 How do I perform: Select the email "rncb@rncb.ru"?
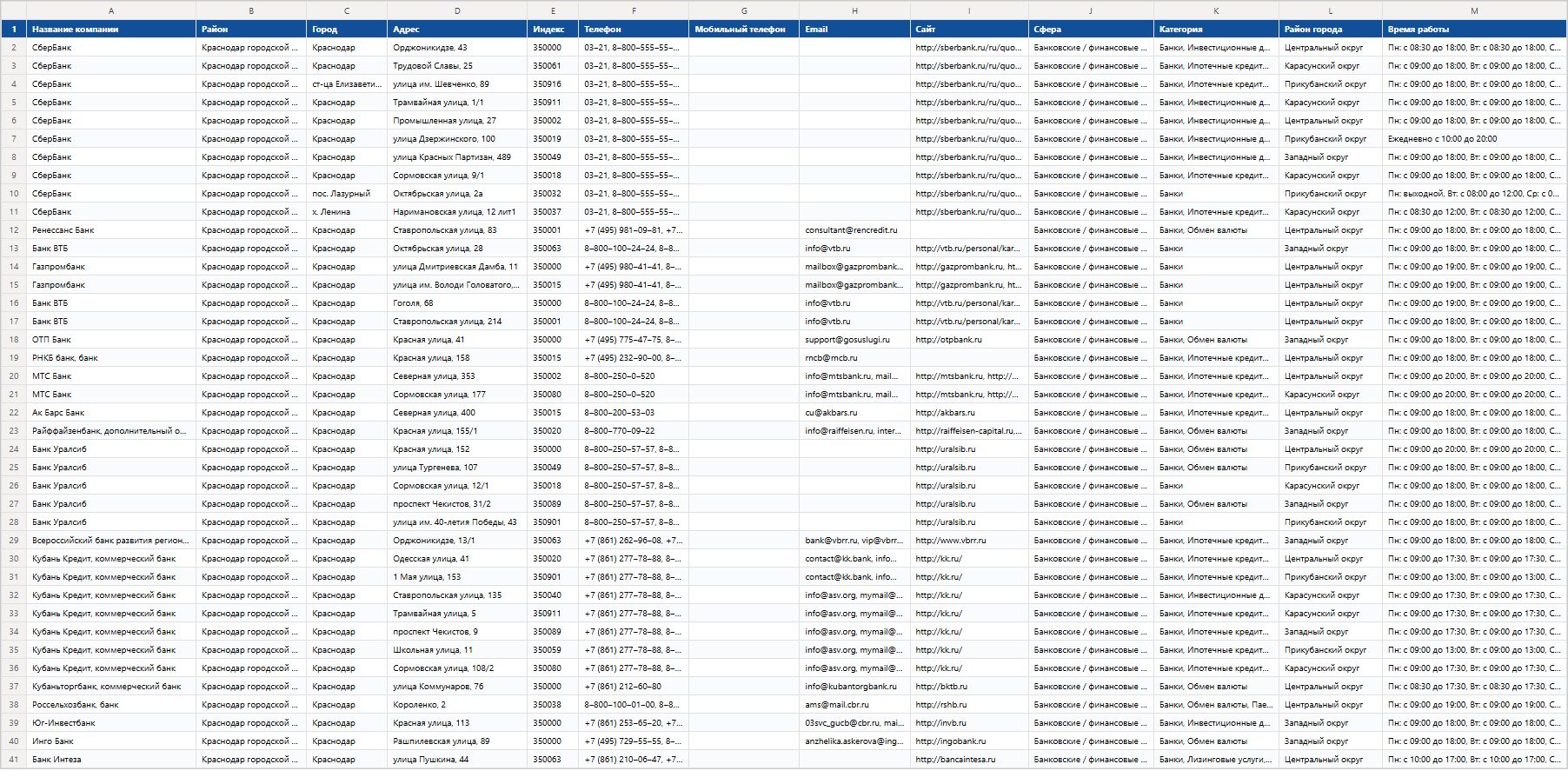point(854,358)
